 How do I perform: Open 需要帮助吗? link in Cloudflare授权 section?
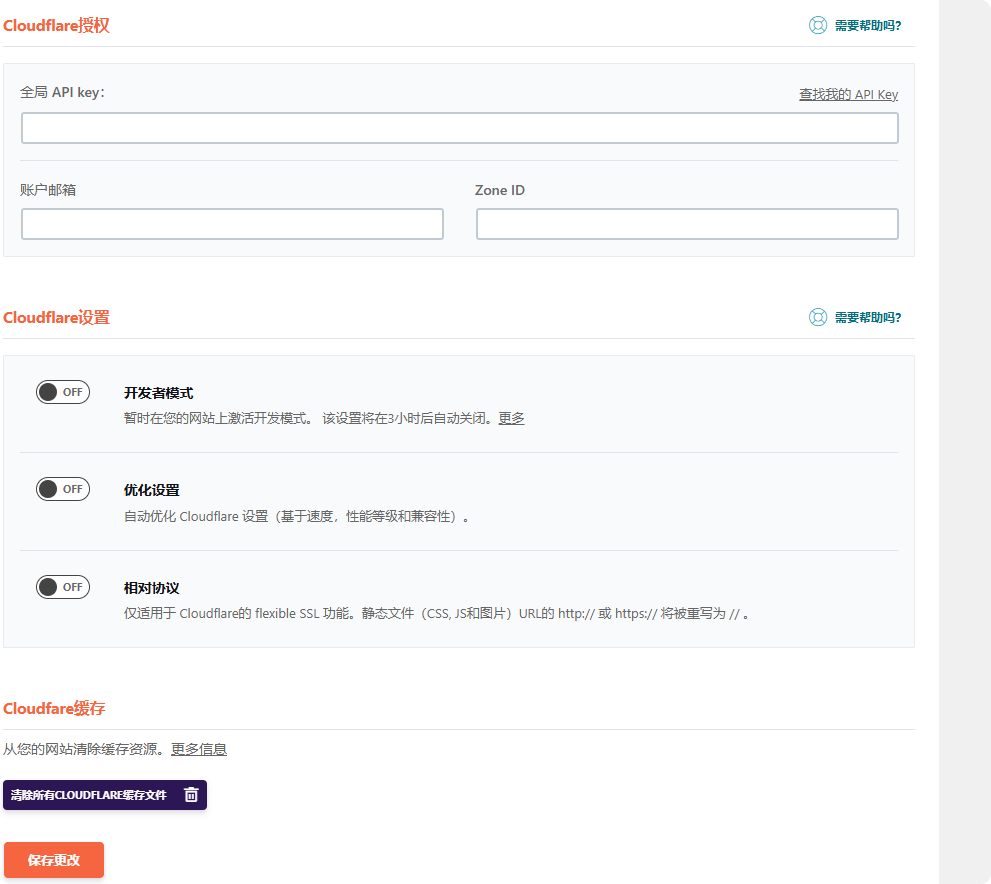tap(868, 25)
